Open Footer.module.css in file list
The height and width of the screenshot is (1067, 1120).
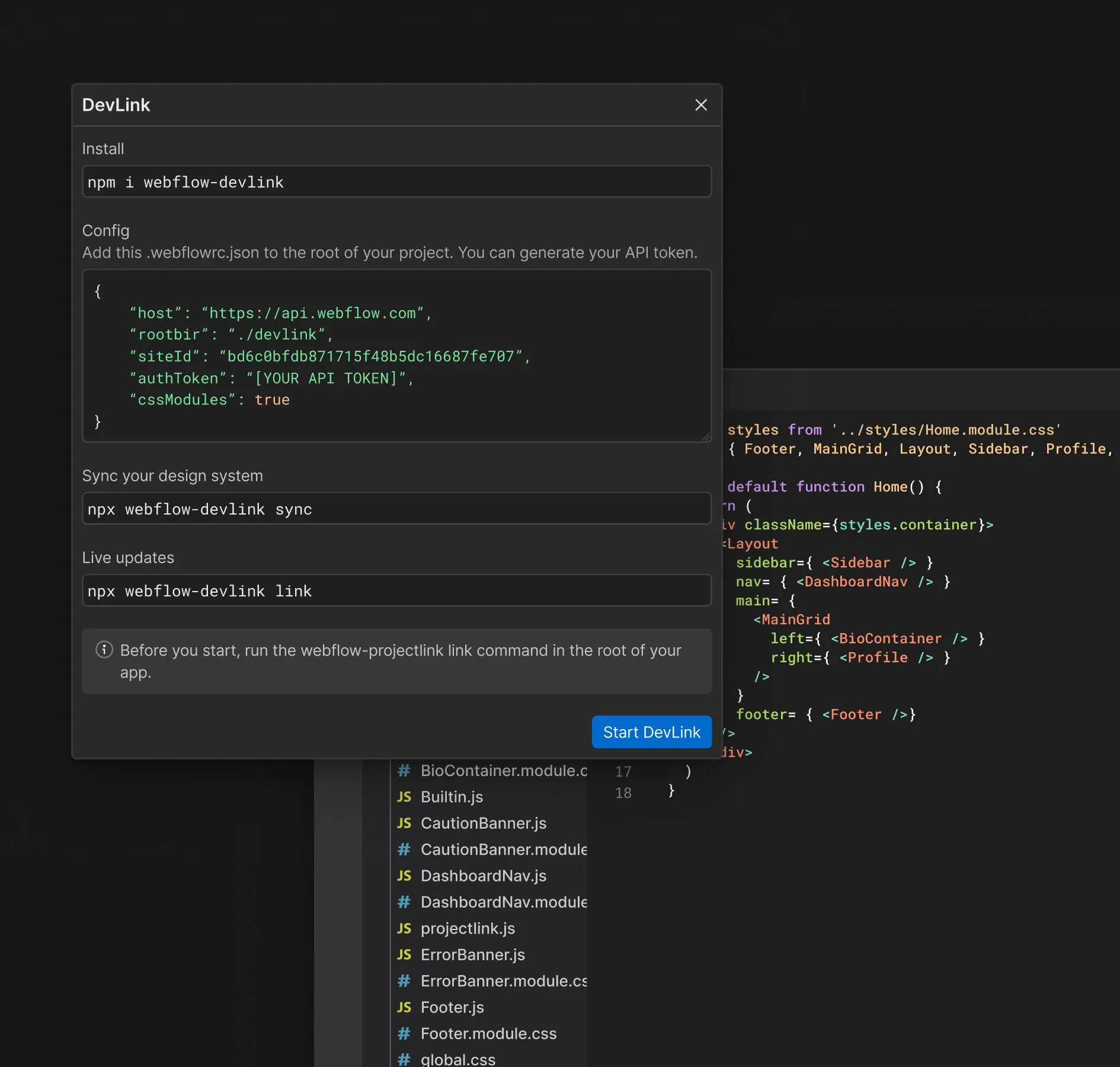(x=488, y=1034)
